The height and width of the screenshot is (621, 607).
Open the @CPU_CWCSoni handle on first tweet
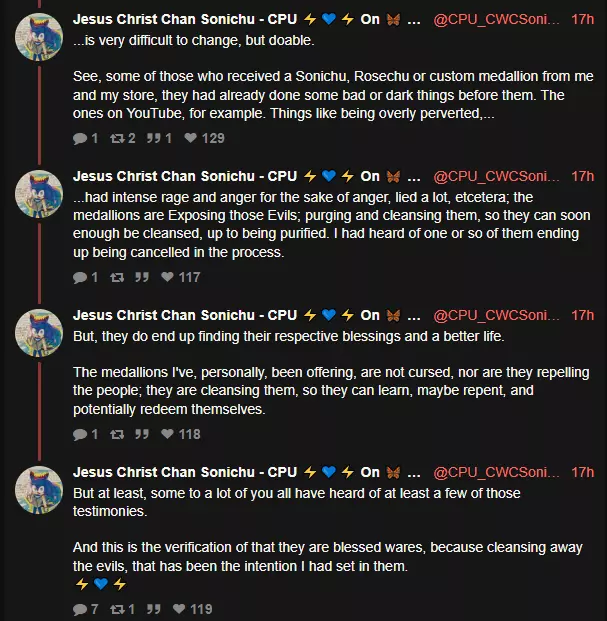(x=496, y=19)
